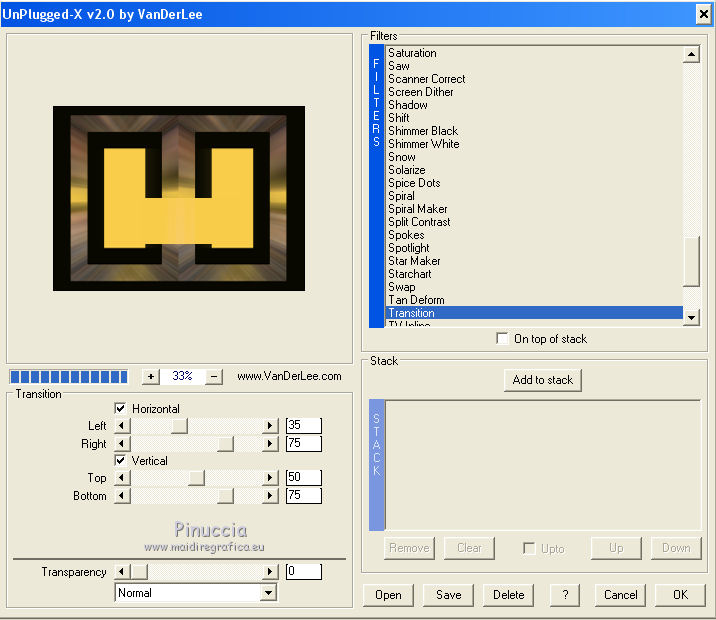The image size is (716, 620).
Task: Click the Right value input field
Action: [x=304, y=443]
